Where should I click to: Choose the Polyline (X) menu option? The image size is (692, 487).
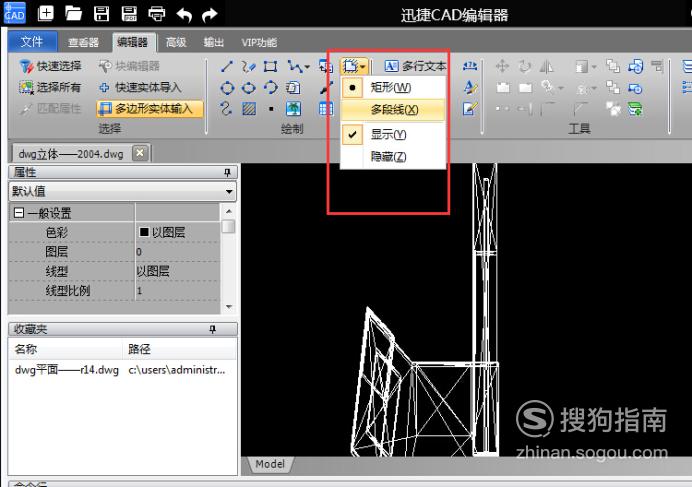pos(393,109)
